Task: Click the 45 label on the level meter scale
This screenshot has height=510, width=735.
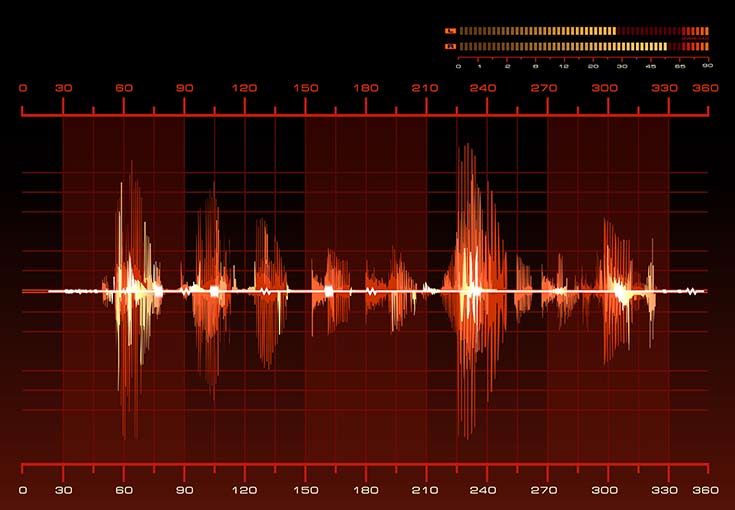Action: pyautogui.click(x=651, y=67)
